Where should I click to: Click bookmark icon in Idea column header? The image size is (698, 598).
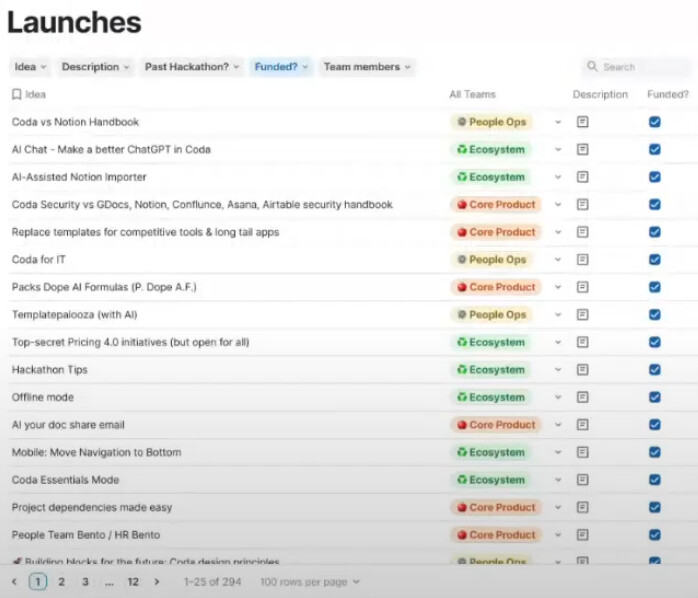(17, 95)
